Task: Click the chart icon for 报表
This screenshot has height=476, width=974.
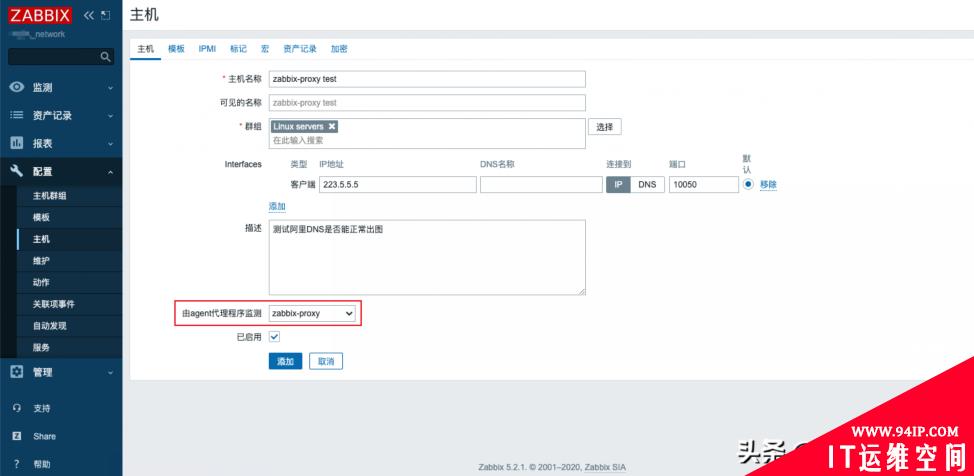Action: [17, 143]
